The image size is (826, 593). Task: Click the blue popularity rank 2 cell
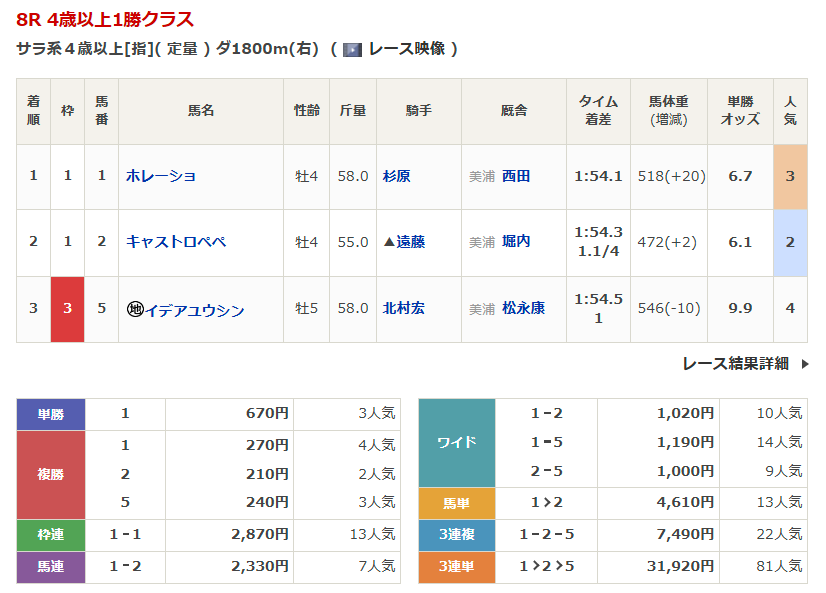[x=790, y=242]
